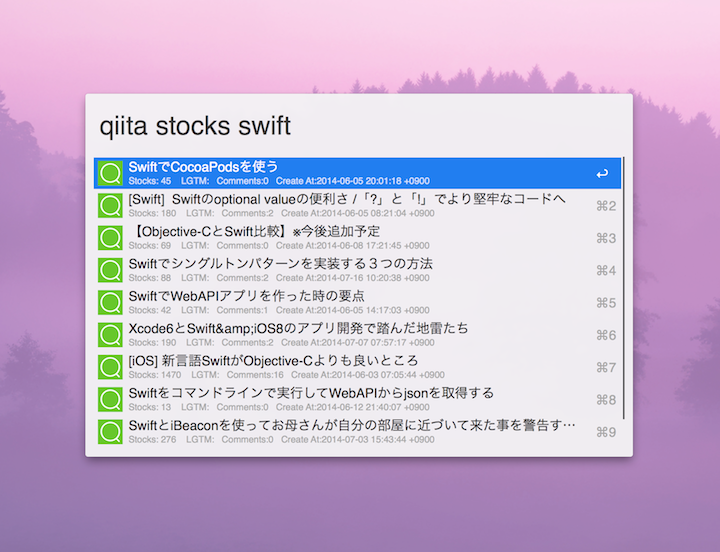Click the return arrow icon on the selected result
The height and width of the screenshot is (552, 720).
point(602,174)
